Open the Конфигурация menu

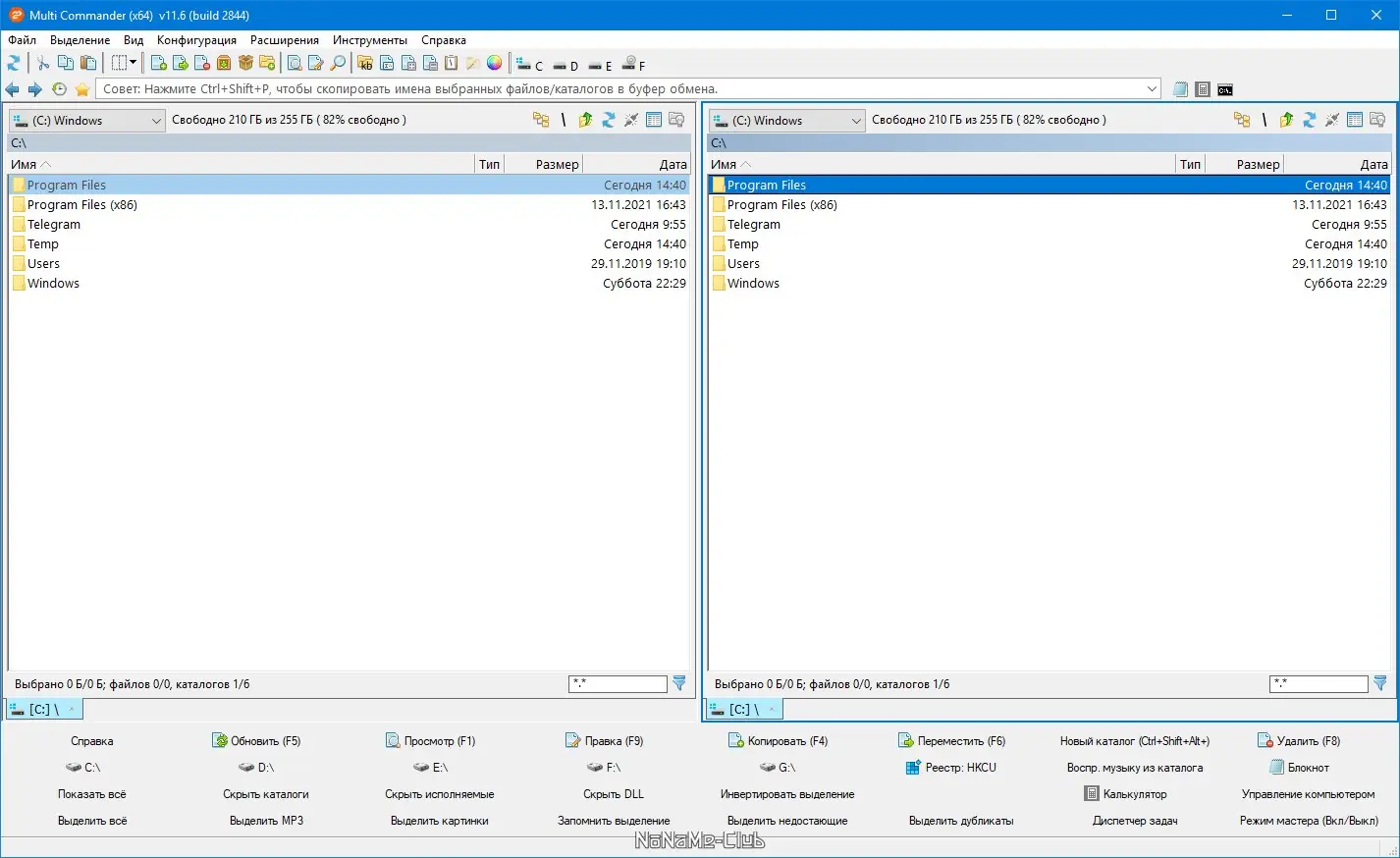pos(196,40)
